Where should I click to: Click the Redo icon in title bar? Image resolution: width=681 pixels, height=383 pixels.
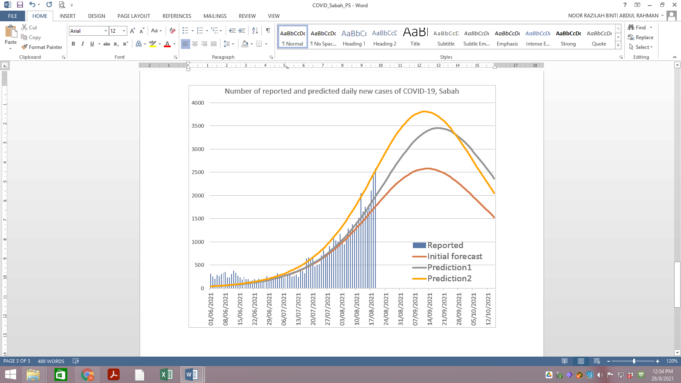[49, 5]
